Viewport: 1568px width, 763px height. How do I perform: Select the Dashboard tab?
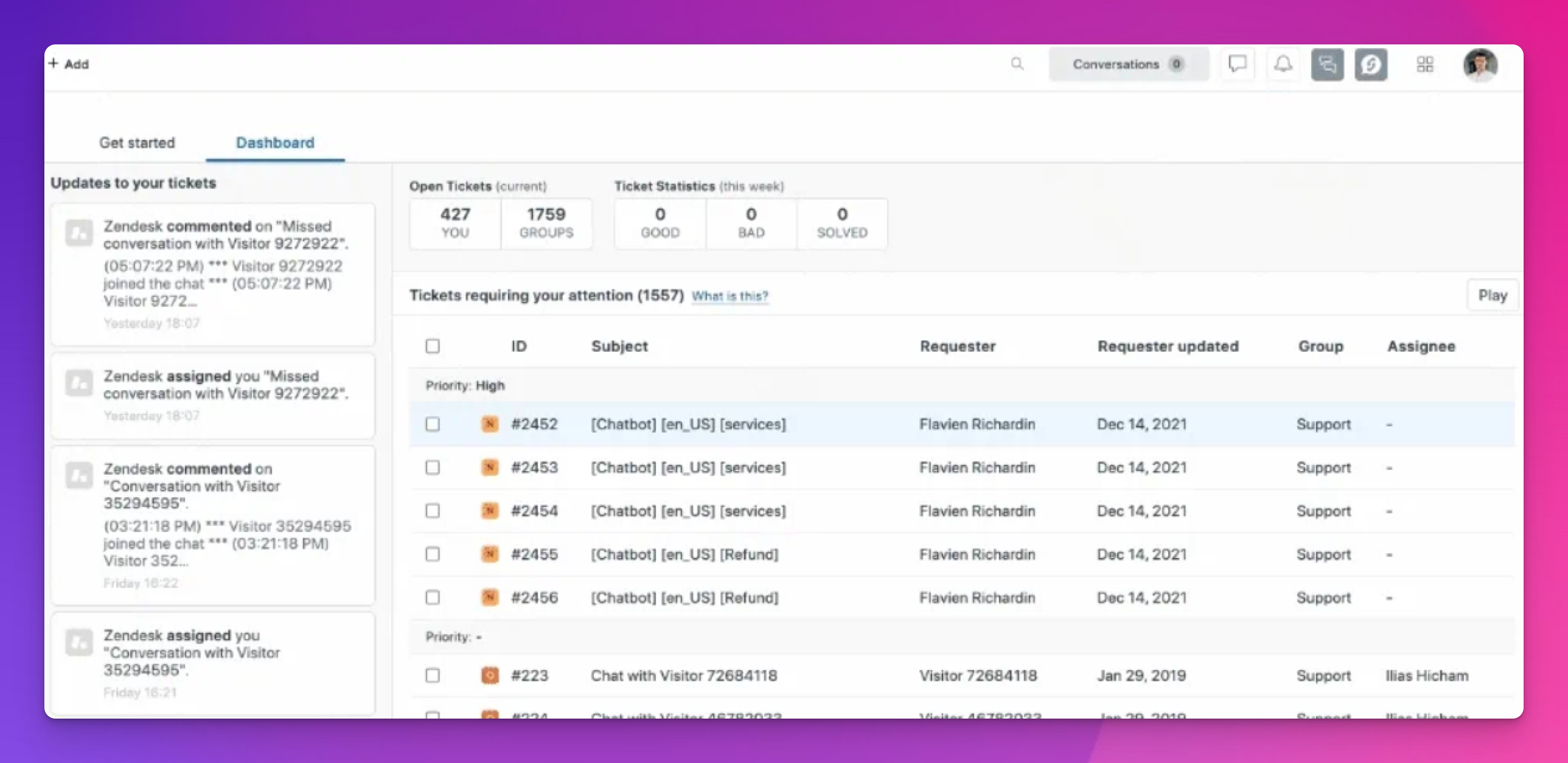tap(275, 142)
